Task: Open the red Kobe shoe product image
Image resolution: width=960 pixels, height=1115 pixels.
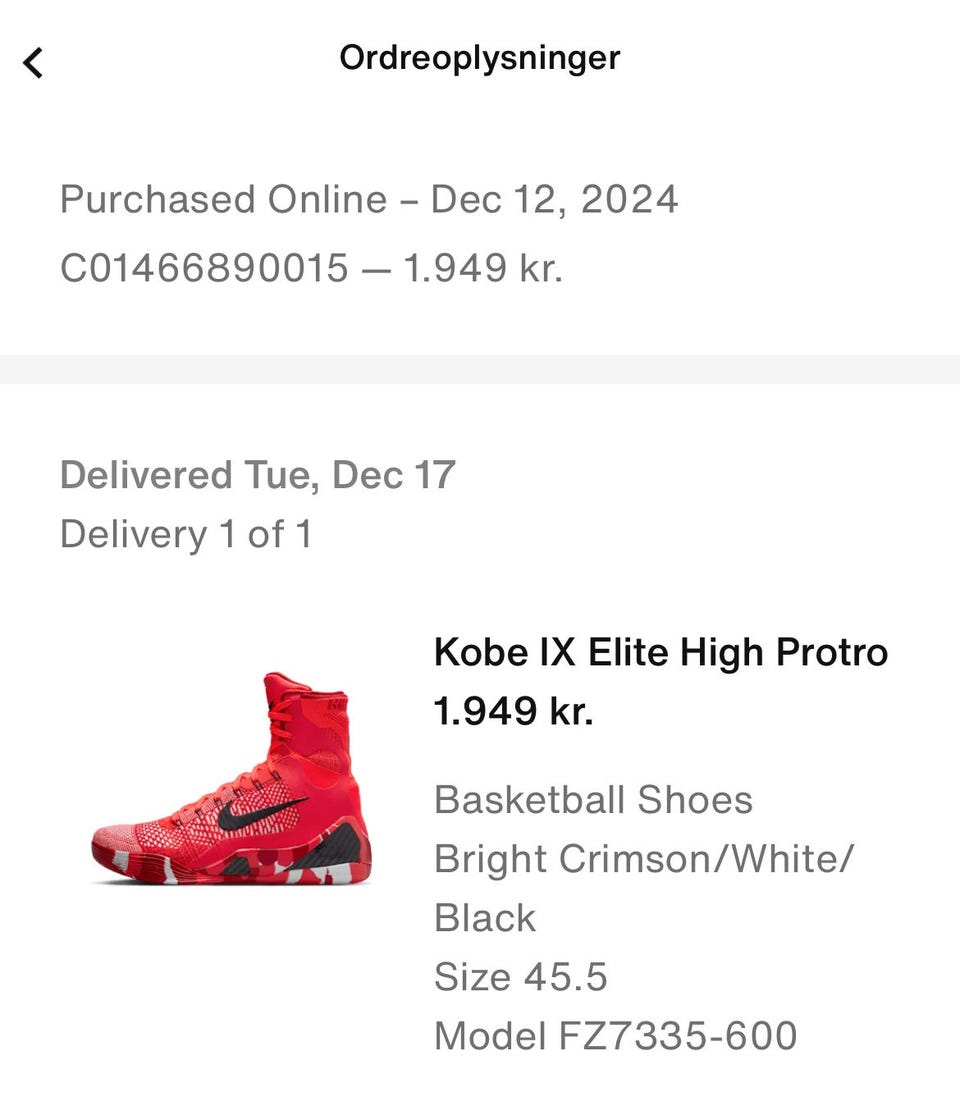Action: coord(231,779)
